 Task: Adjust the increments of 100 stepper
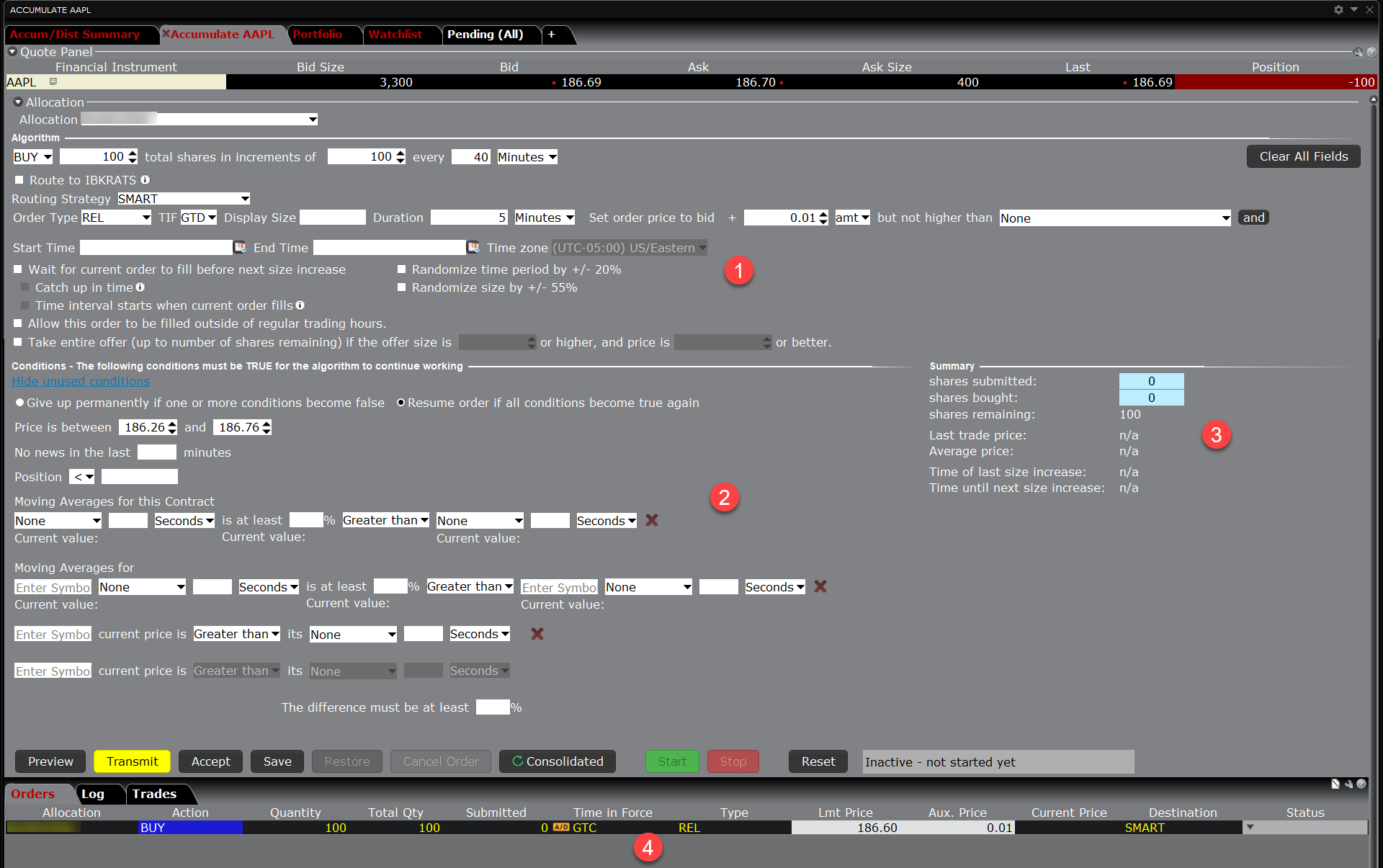(x=400, y=157)
